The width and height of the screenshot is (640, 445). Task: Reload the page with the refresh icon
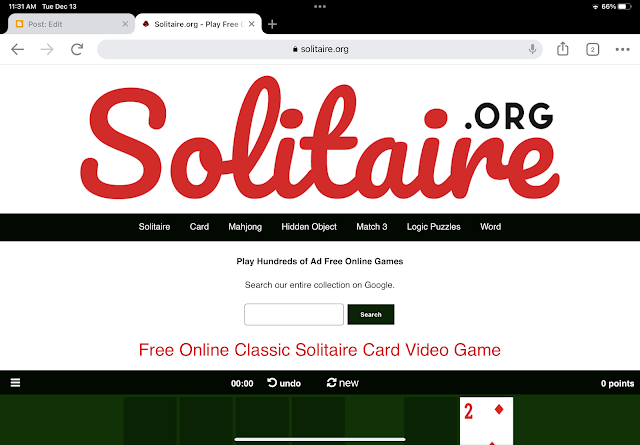tap(77, 49)
